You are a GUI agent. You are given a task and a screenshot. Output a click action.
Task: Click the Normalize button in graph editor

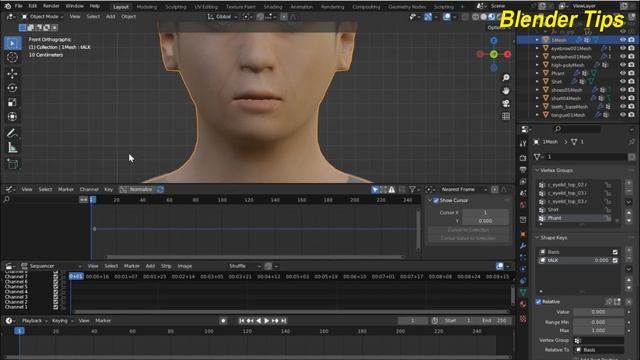pos(141,189)
